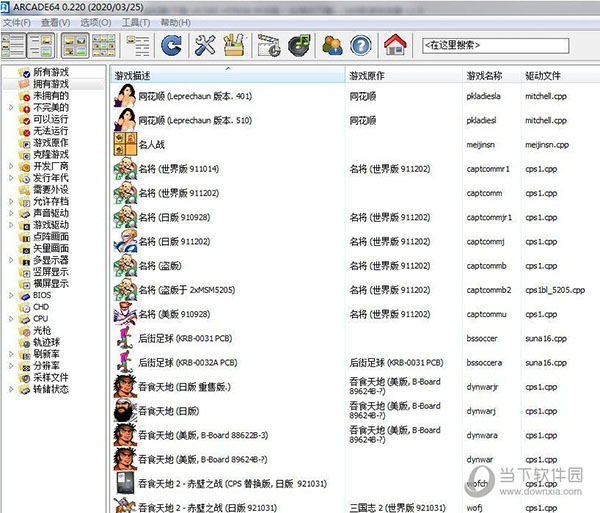
Task: Expand the CPU tree node
Action: [11, 318]
